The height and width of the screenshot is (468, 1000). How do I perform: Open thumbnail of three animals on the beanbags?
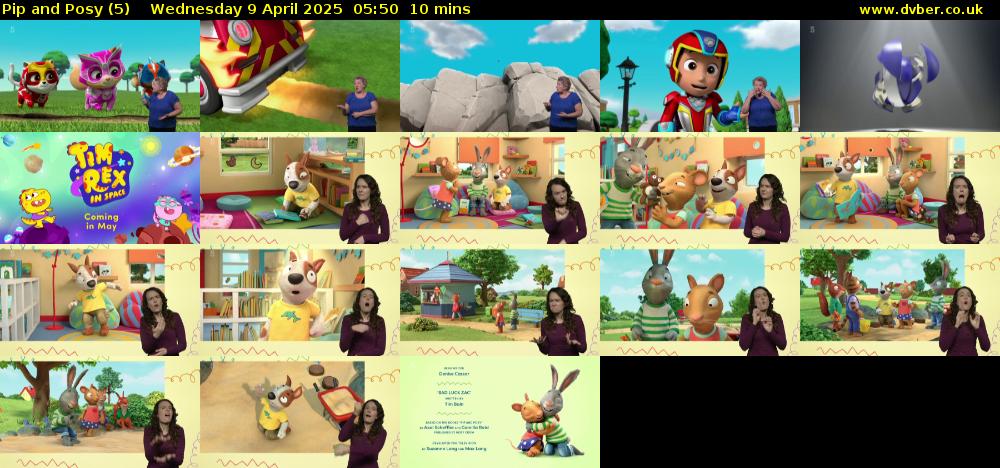coord(500,188)
